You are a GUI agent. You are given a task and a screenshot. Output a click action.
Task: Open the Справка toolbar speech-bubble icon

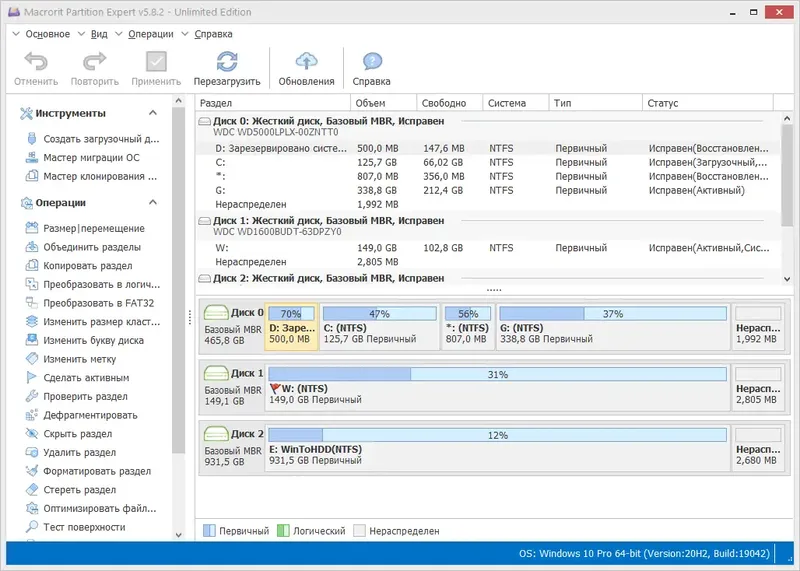[372, 61]
